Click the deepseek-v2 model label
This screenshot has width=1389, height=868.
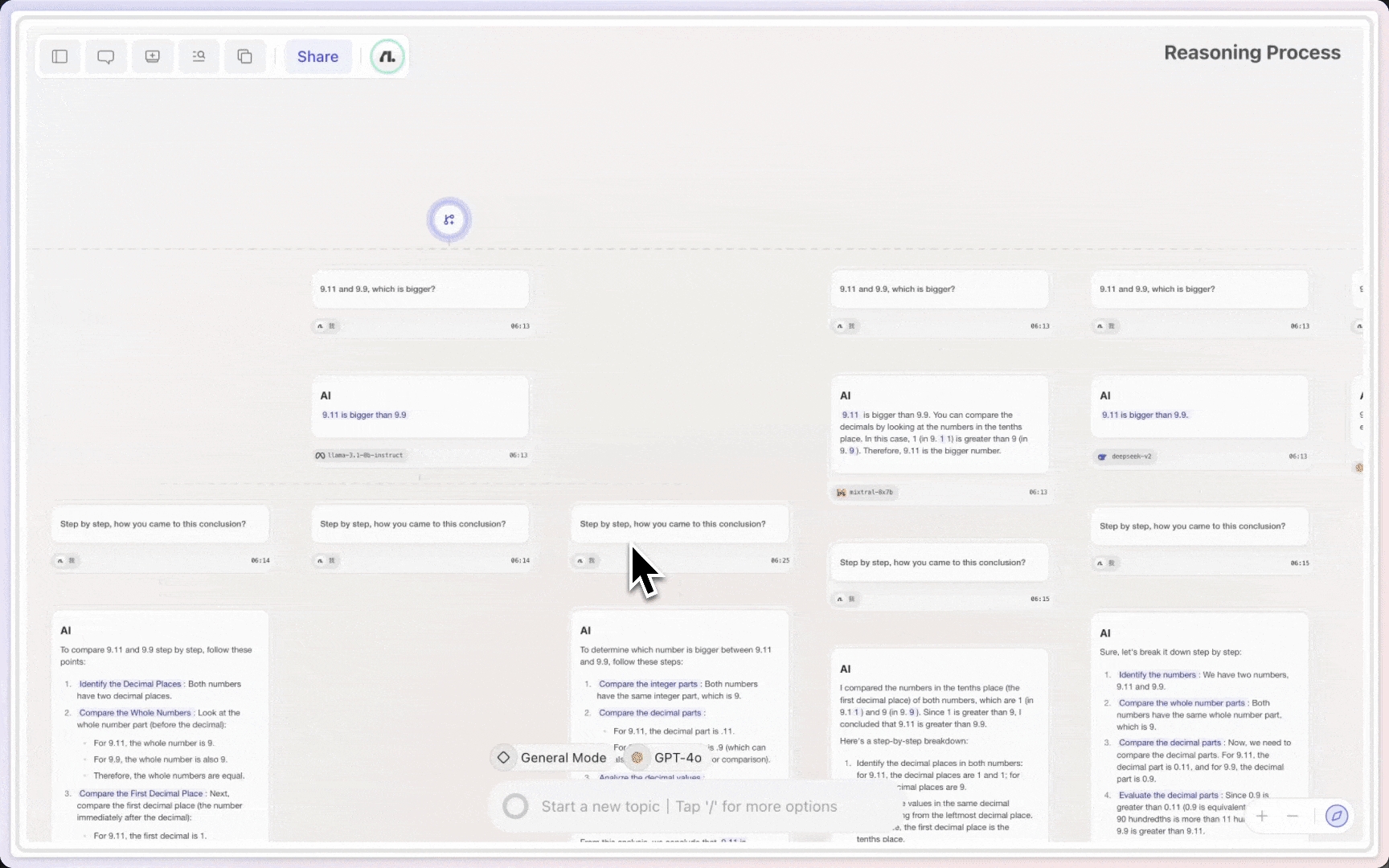[x=1125, y=456]
